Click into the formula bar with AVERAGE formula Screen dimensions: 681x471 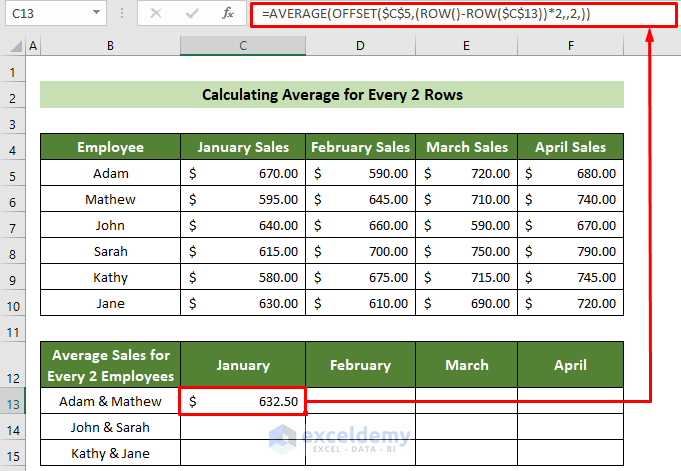point(463,14)
